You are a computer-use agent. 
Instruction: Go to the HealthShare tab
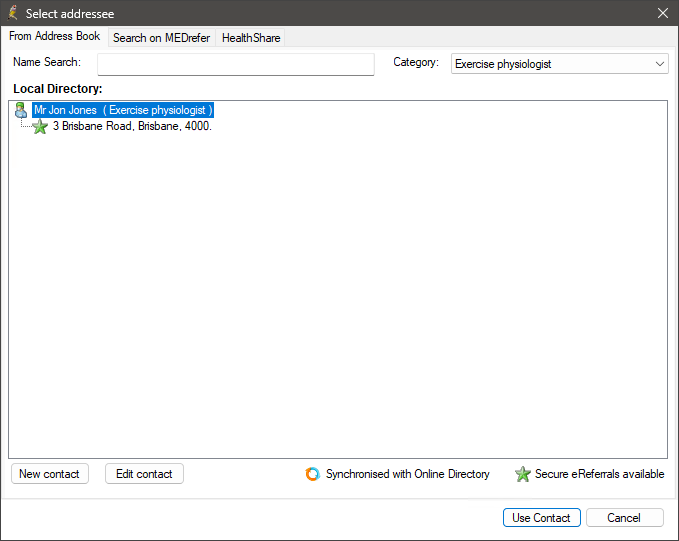tap(251, 38)
